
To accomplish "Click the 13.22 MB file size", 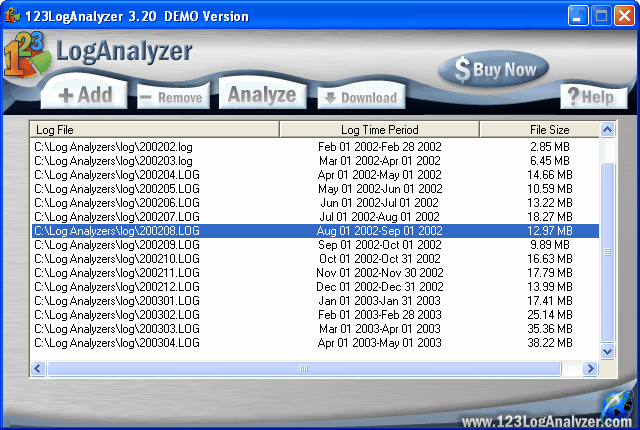I will [550, 203].
